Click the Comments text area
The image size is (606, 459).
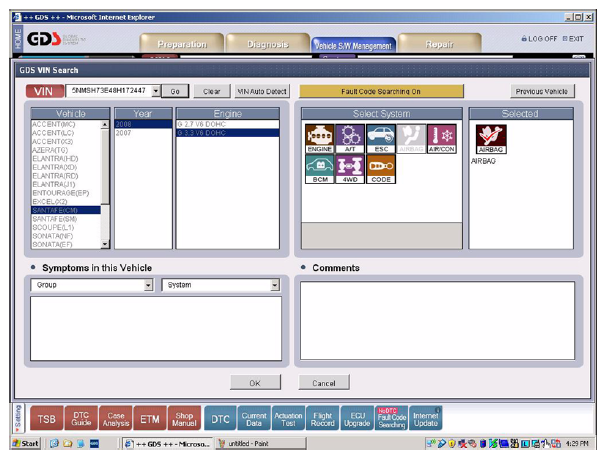(437, 321)
